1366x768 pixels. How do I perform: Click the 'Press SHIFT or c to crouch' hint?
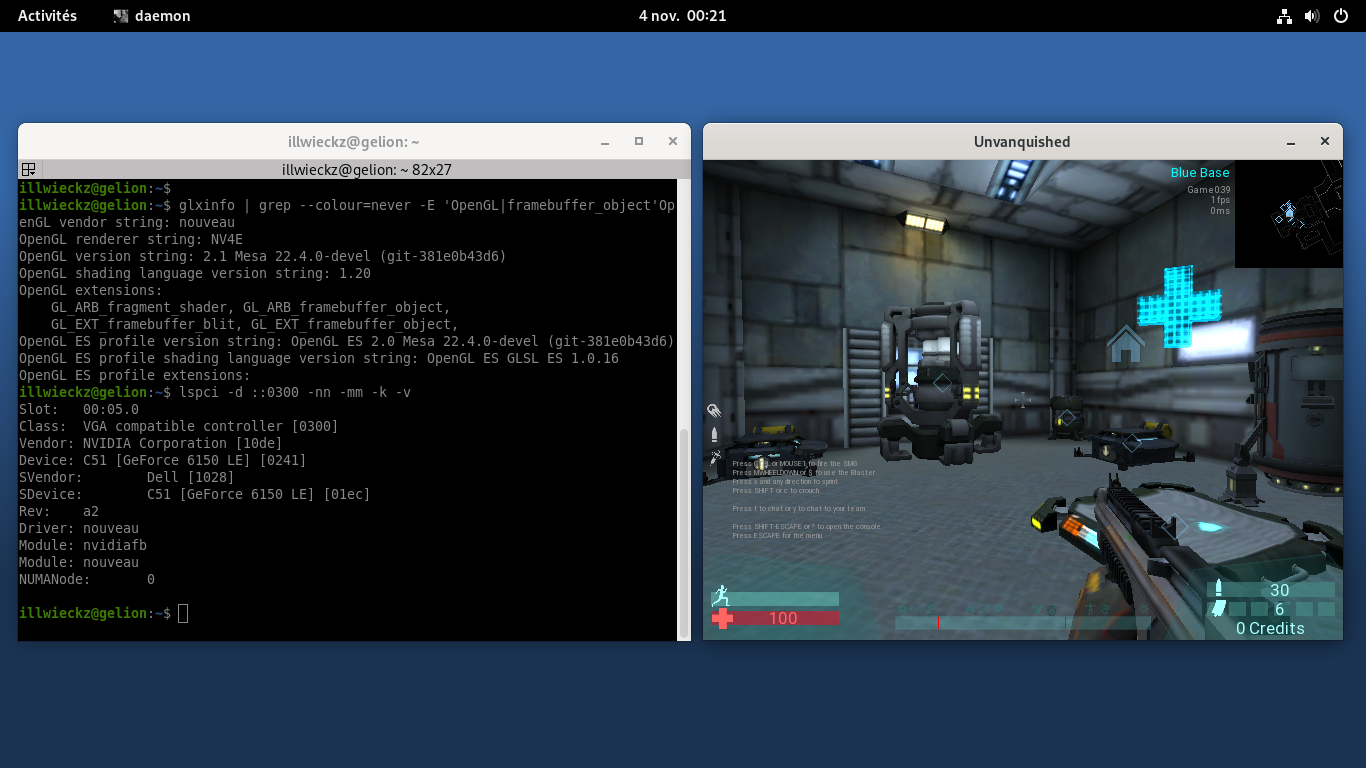(x=776, y=491)
